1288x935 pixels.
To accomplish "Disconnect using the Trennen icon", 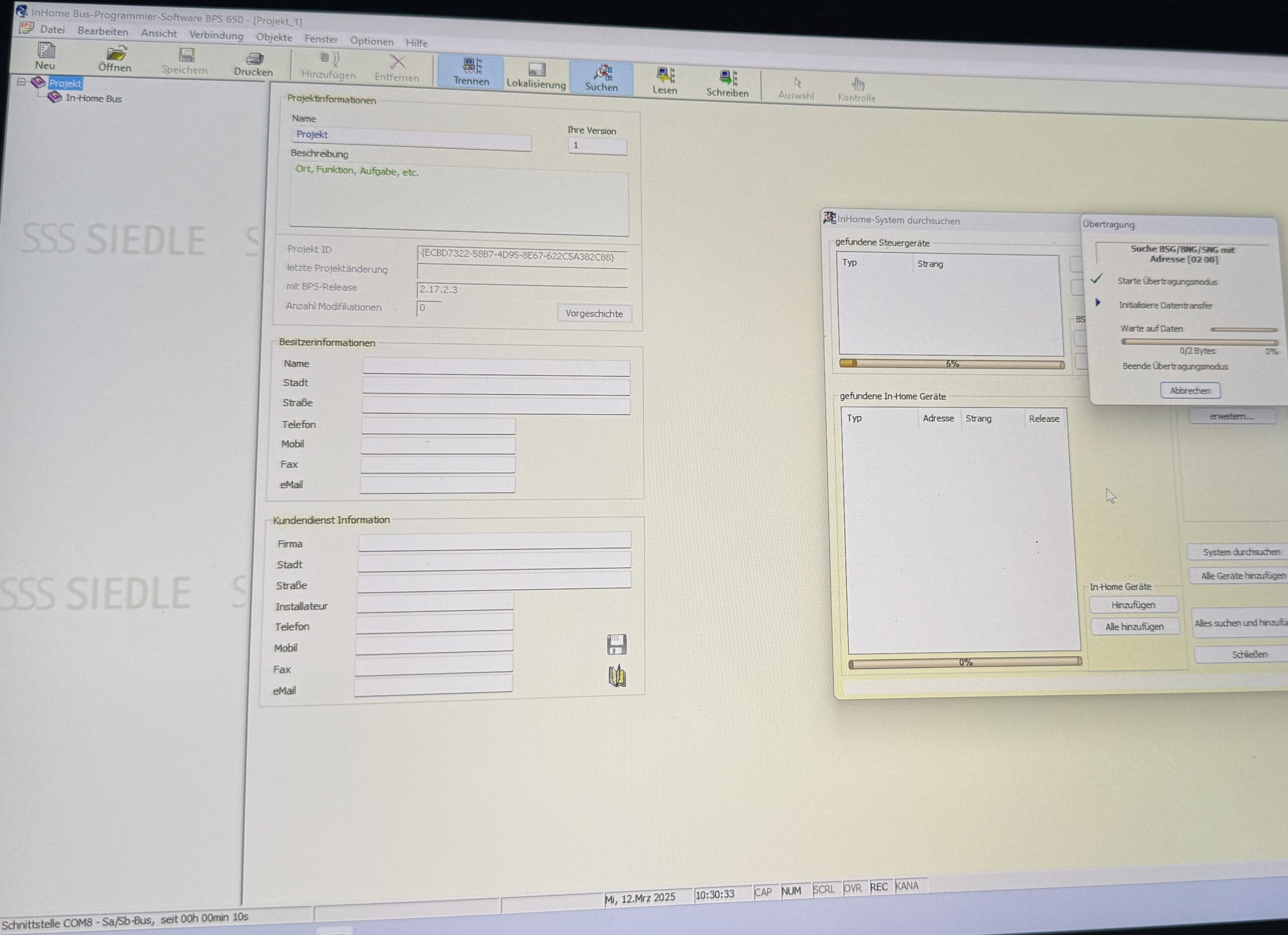I will tap(471, 66).
